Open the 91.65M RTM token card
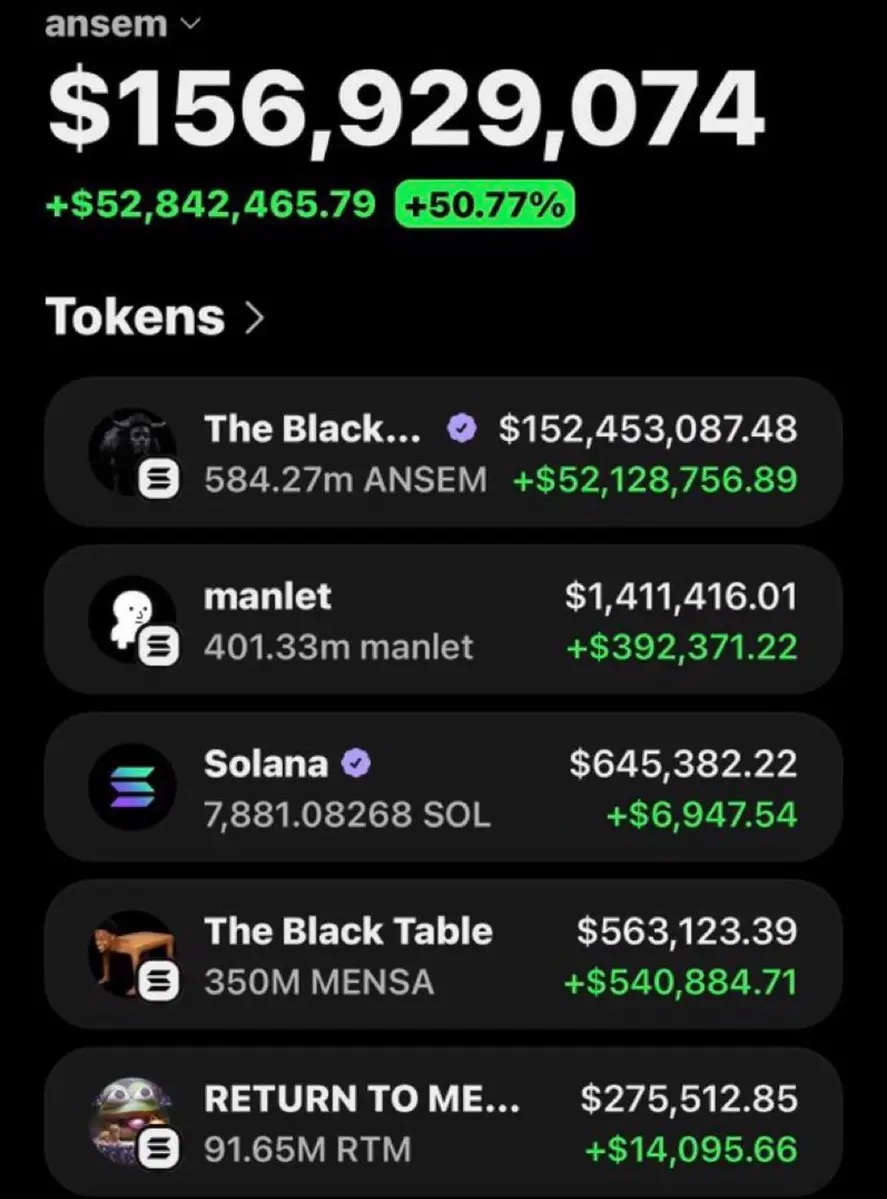The image size is (887, 1199). click(444, 1121)
